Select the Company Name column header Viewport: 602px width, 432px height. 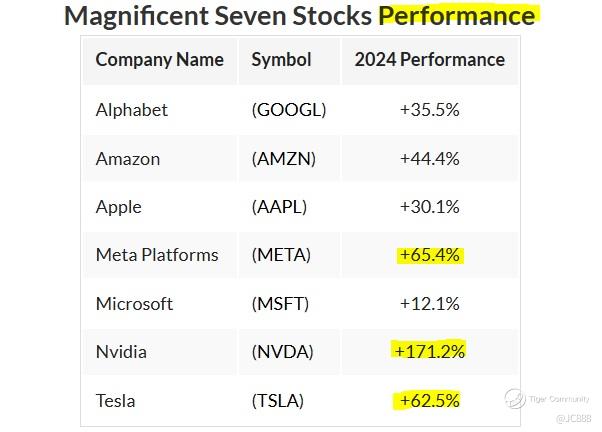tap(159, 59)
